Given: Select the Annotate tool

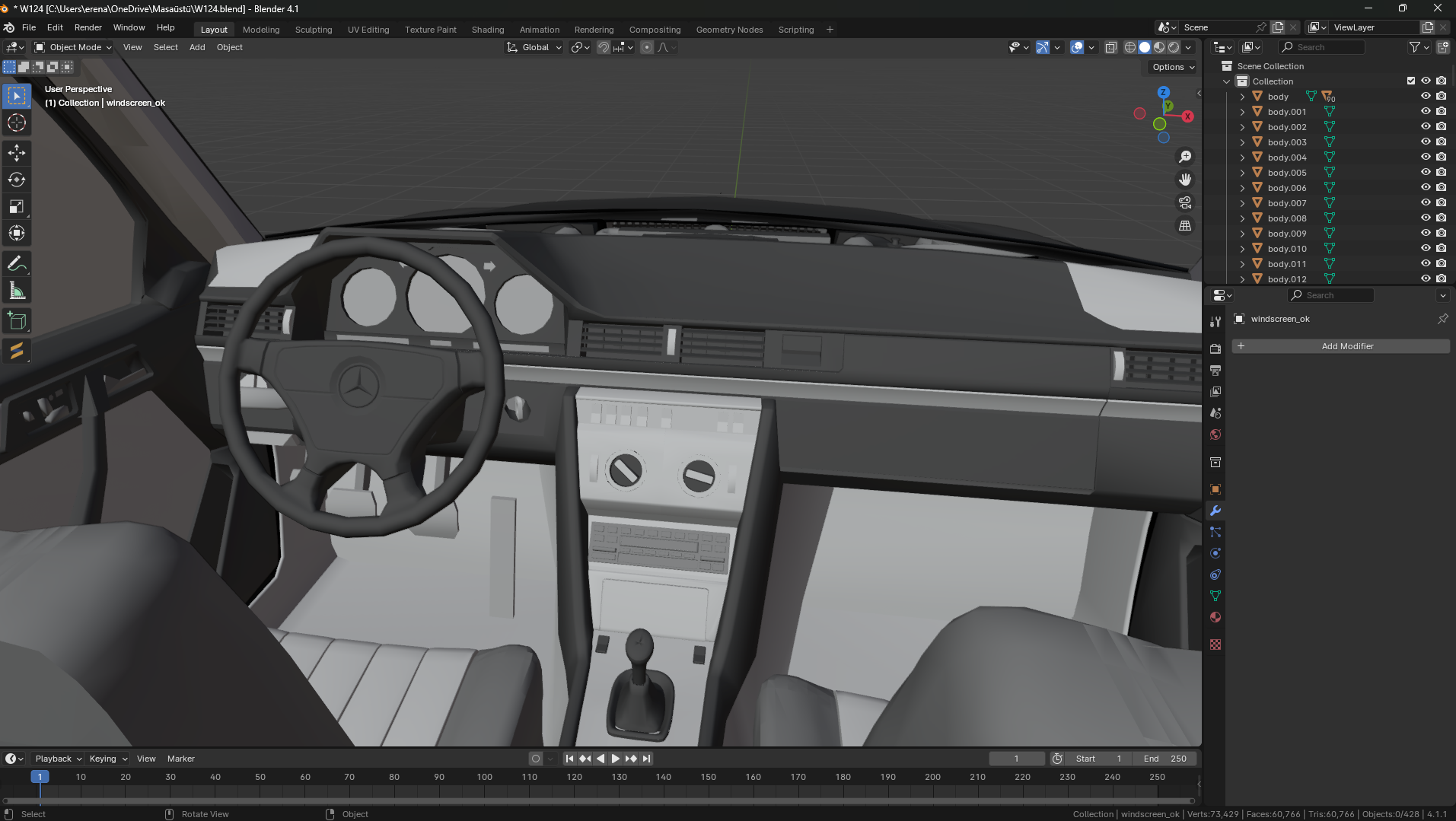Looking at the screenshot, I should [17, 264].
